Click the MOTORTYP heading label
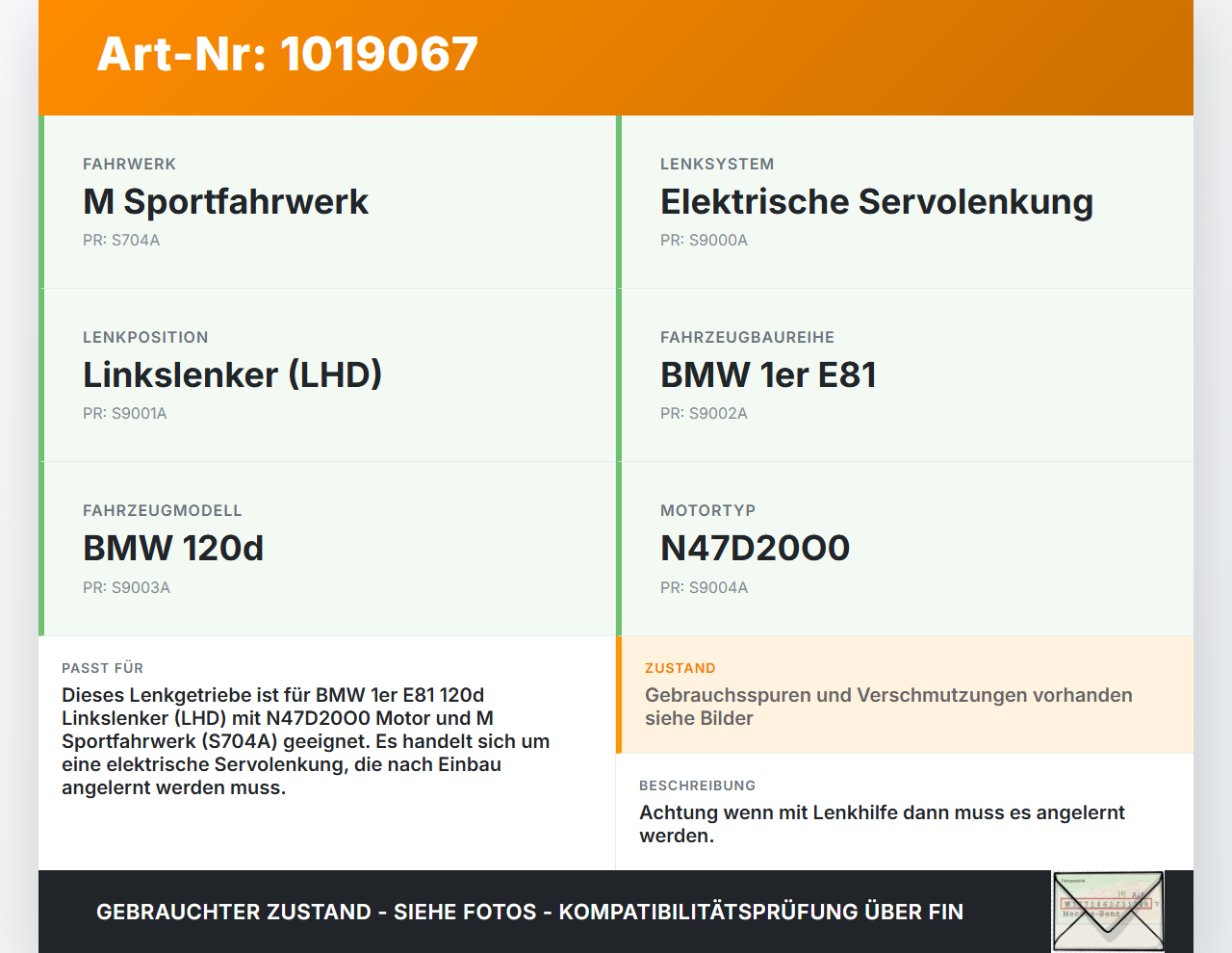1232x953 pixels. [x=708, y=510]
